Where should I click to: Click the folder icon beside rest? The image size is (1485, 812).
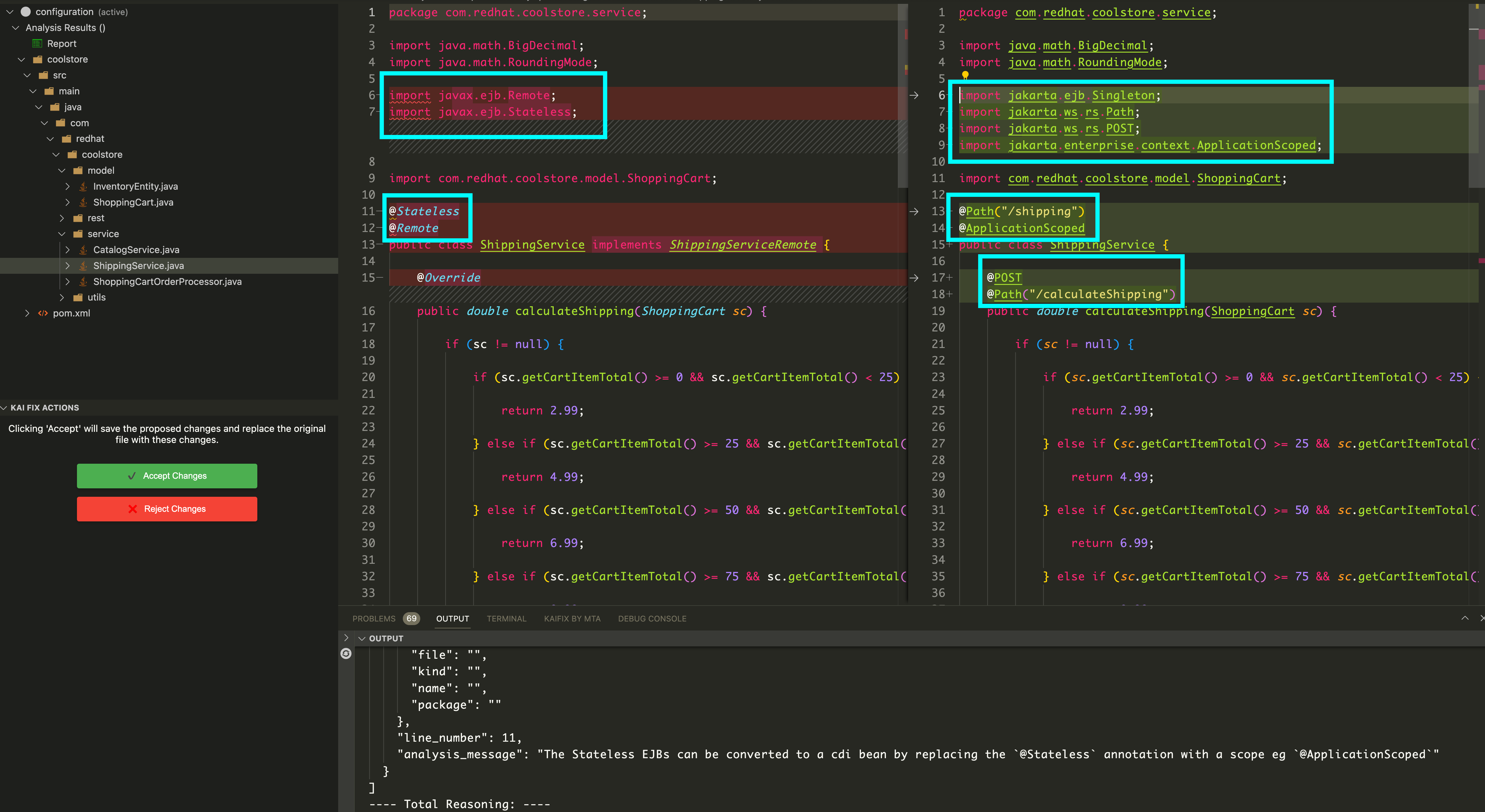(78, 218)
